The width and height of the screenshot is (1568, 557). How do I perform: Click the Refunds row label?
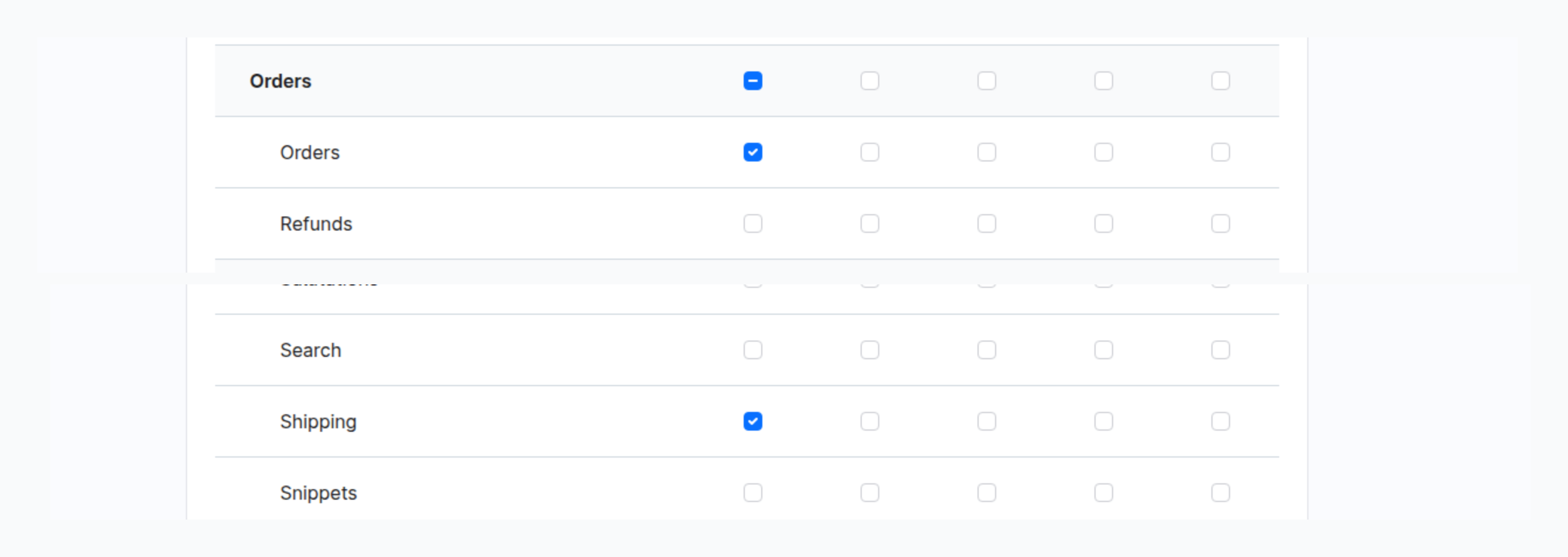pyautogui.click(x=316, y=224)
